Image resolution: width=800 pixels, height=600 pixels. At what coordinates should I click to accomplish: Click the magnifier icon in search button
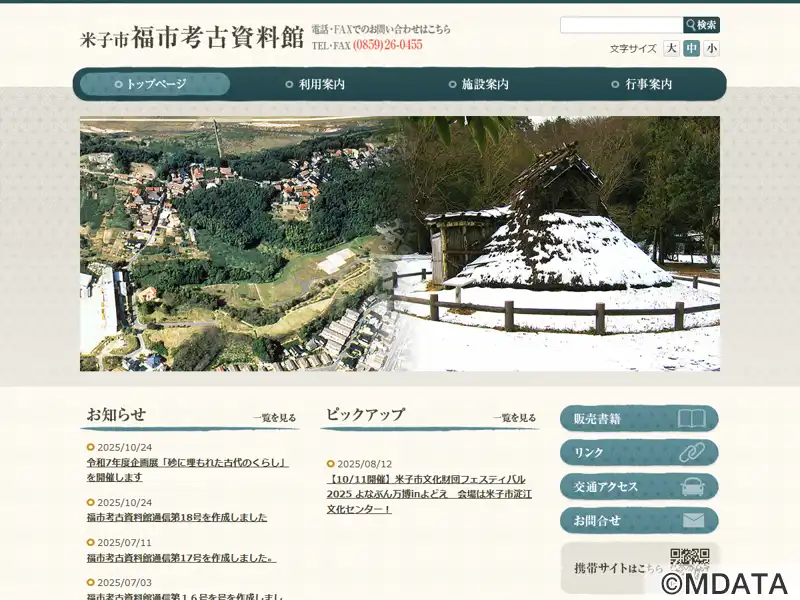690,25
